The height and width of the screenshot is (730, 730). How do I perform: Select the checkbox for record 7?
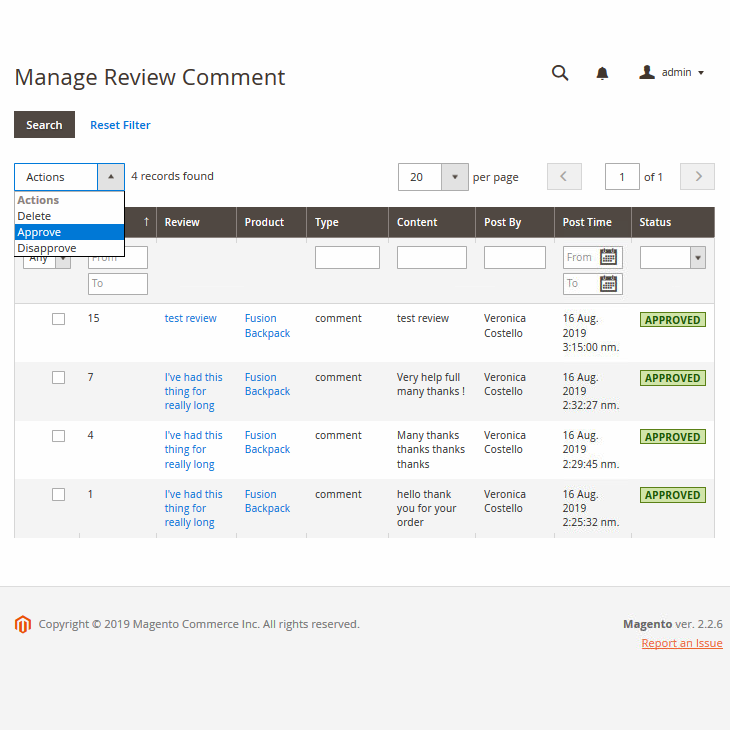pos(58,378)
